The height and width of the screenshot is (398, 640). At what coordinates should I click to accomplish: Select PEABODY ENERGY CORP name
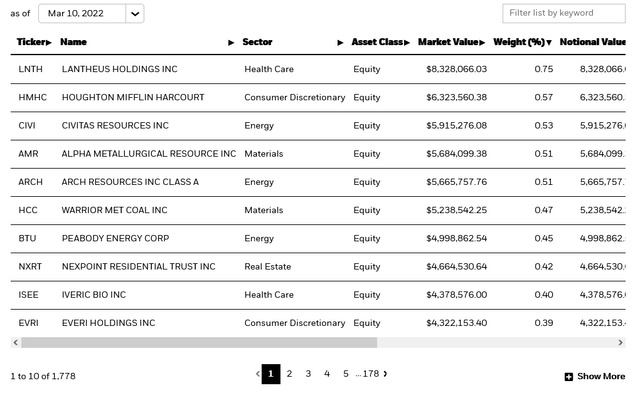(x=116, y=238)
